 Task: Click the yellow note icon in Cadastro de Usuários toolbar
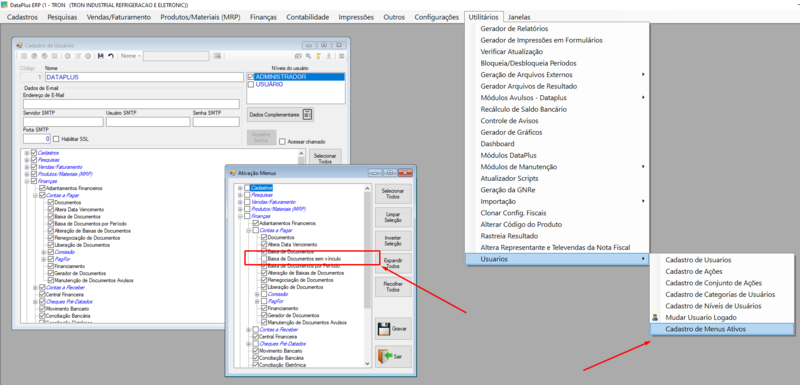point(318,56)
